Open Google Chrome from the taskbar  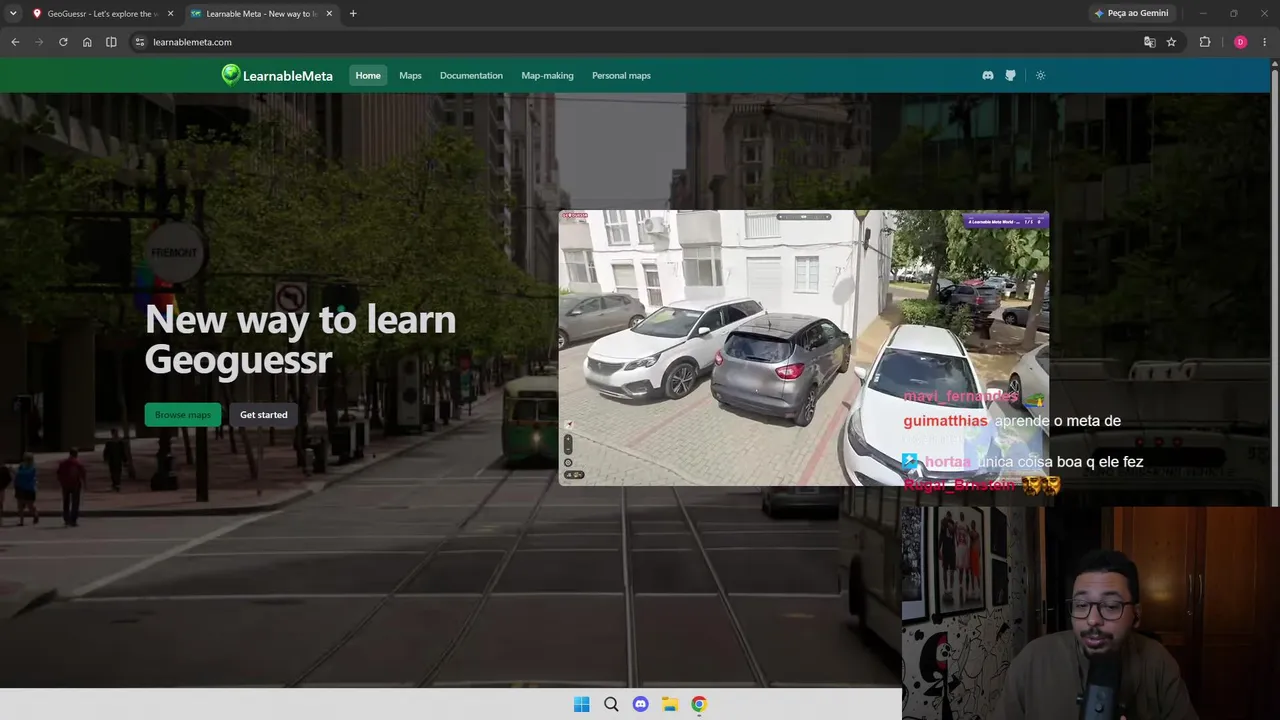point(699,704)
